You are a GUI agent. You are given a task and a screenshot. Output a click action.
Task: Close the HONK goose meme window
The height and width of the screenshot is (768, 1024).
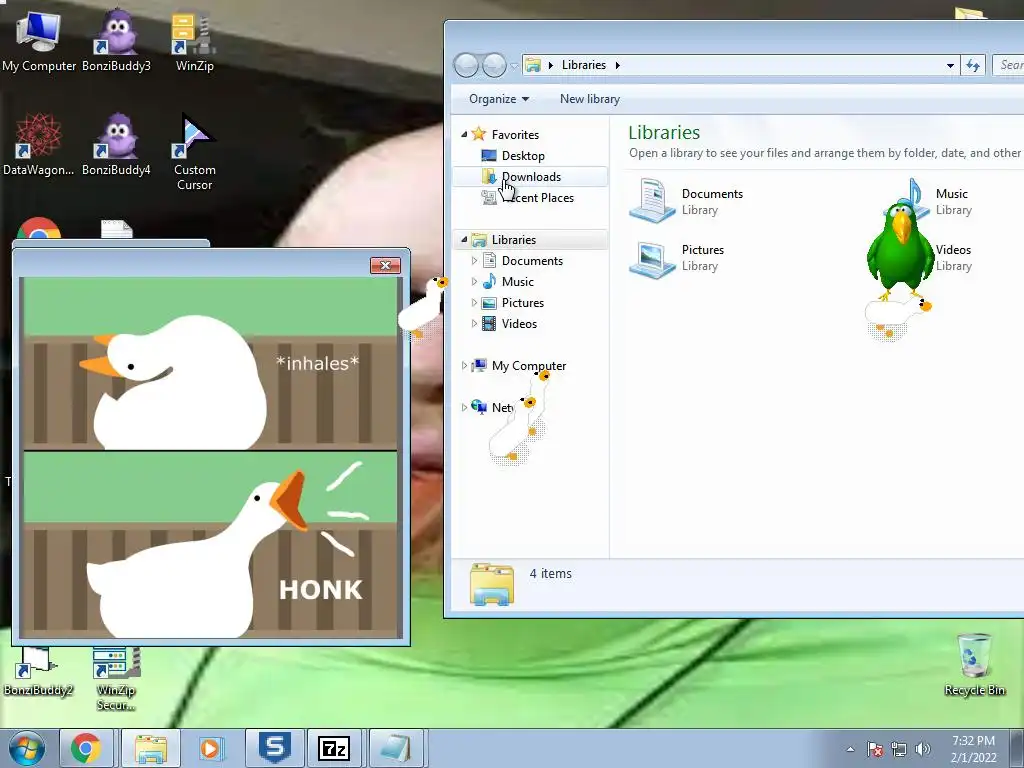[385, 265]
